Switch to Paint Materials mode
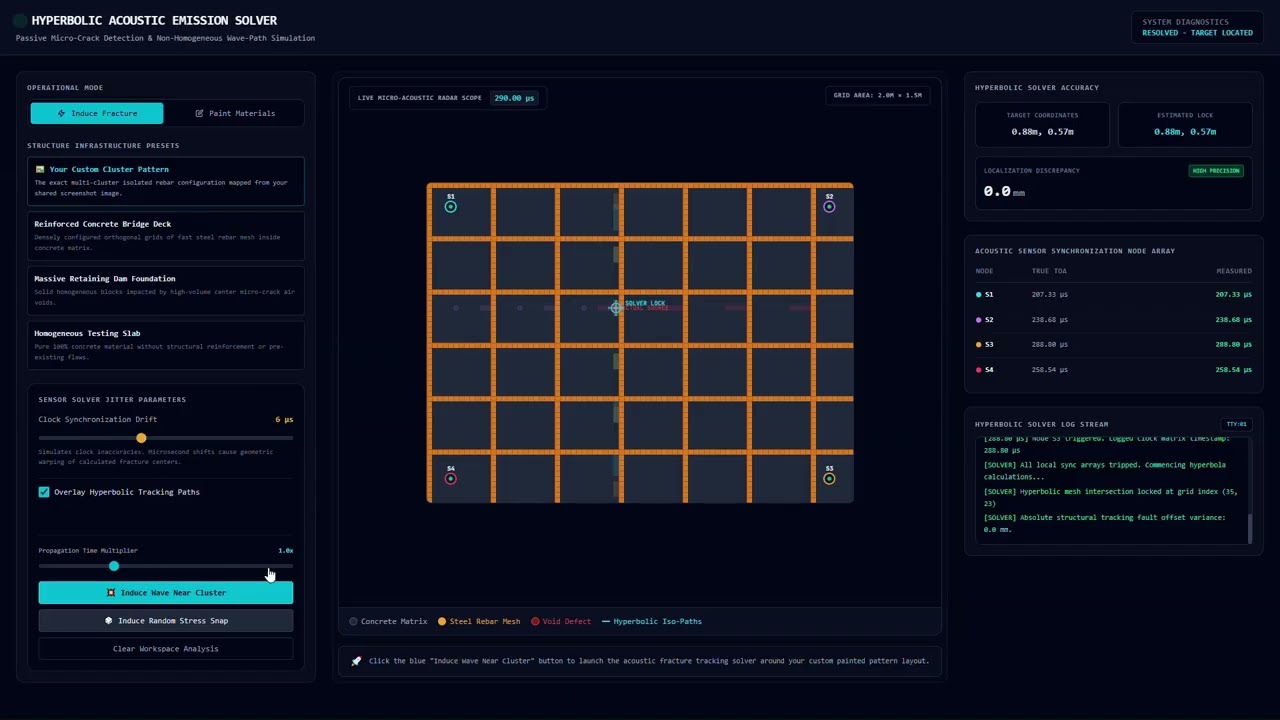 tap(235, 114)
